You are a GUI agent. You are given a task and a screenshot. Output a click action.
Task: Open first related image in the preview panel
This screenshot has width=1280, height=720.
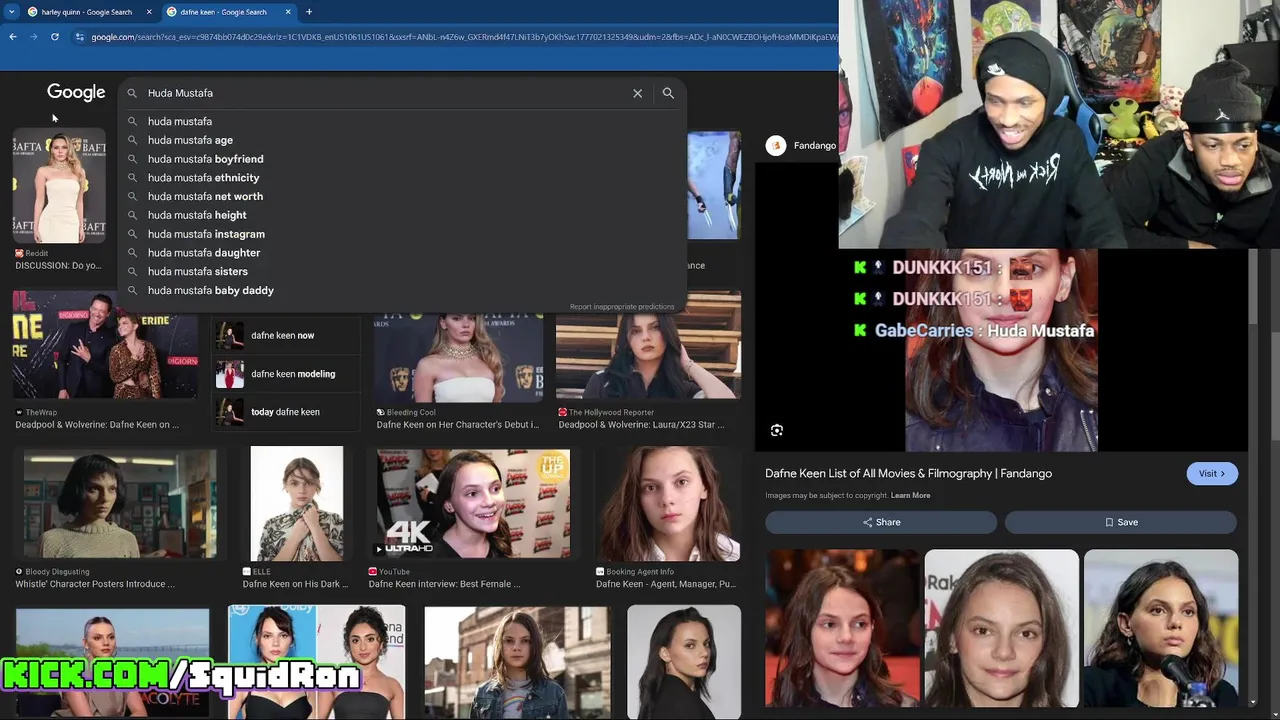pyautogui.click(x=843, y=628)
